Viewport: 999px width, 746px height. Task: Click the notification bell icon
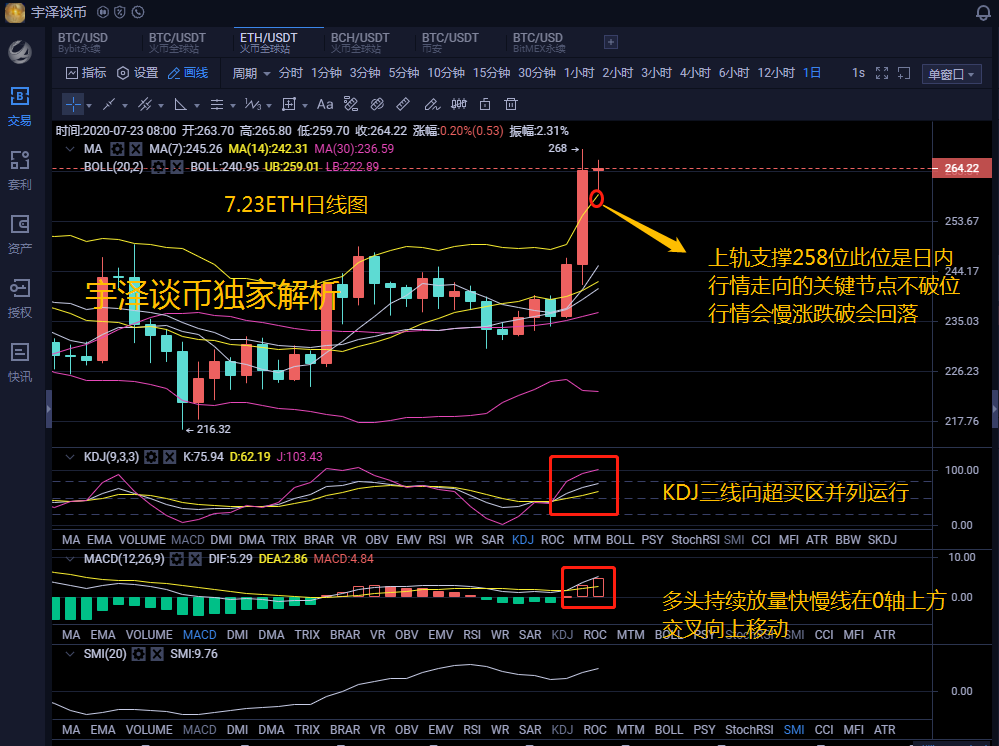(x=982, y=11)
